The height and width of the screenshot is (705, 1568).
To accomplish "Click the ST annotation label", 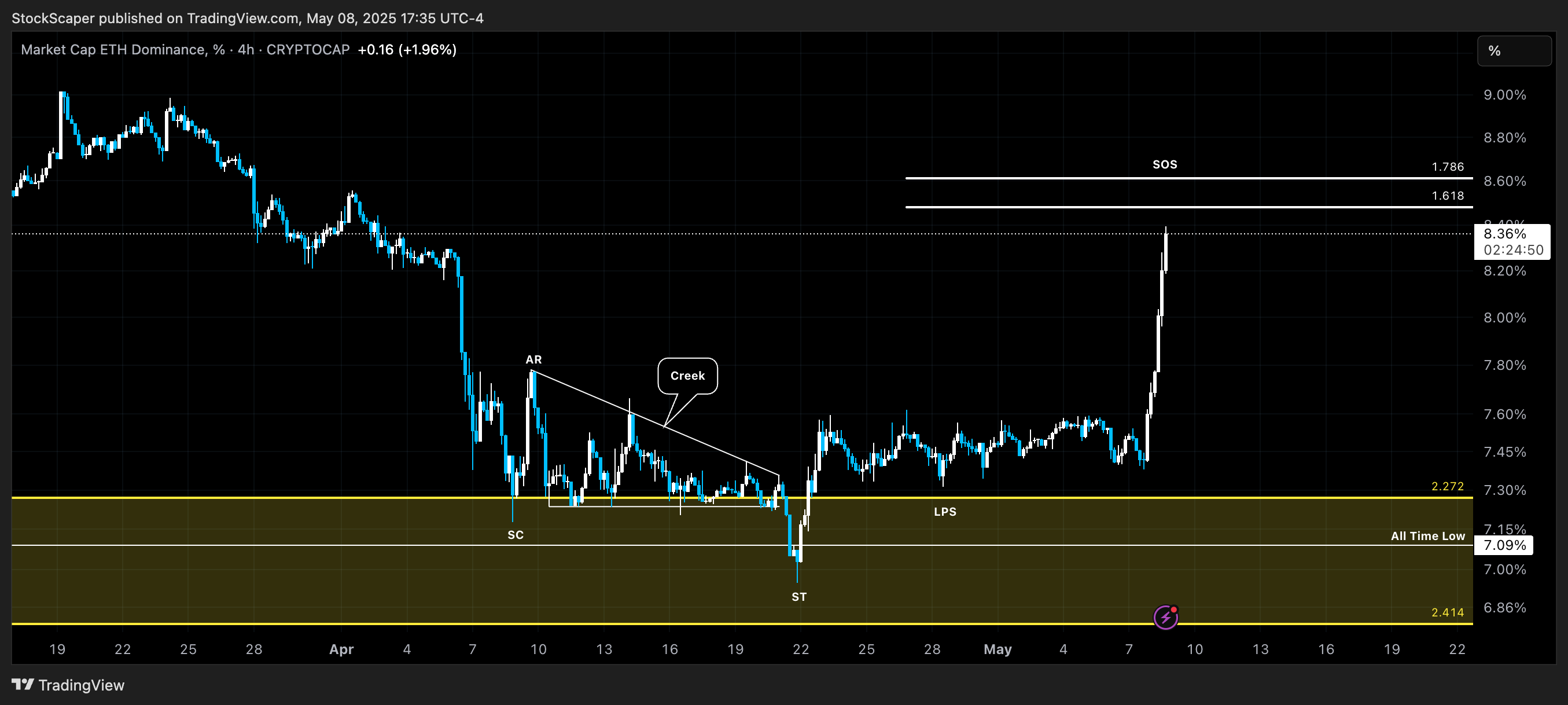I will tap(798, 597).
